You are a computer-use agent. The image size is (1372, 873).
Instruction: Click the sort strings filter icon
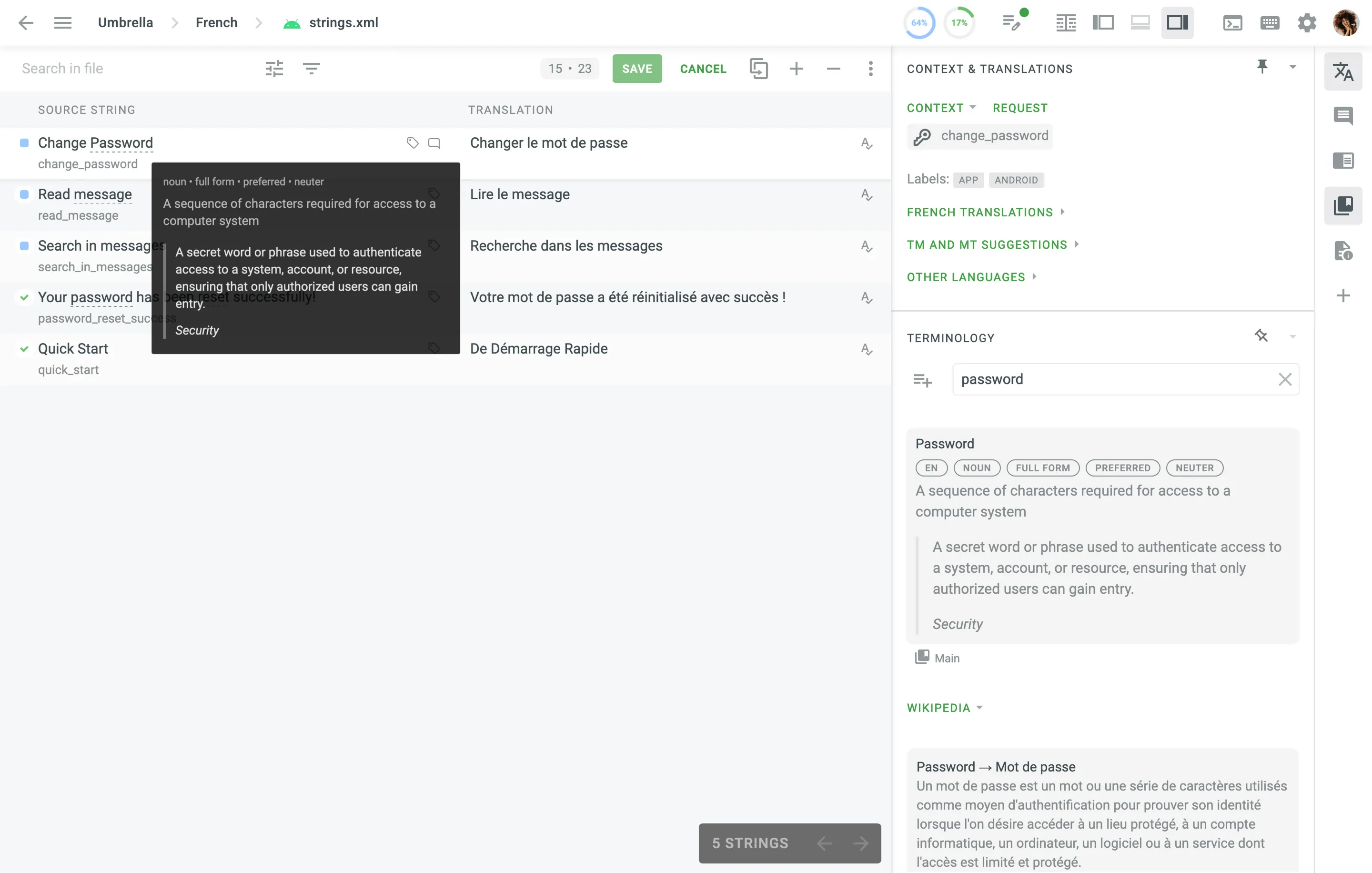point(311,68)
